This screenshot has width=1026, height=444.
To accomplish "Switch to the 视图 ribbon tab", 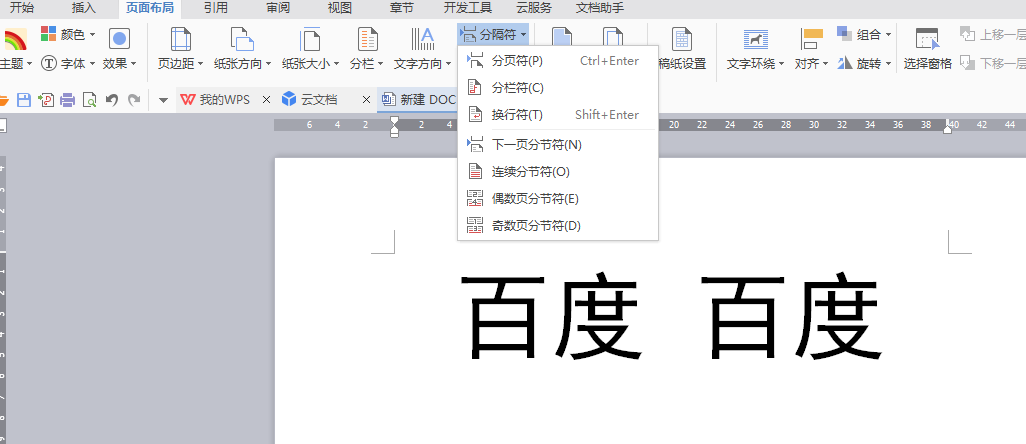I will click(340, 9).
